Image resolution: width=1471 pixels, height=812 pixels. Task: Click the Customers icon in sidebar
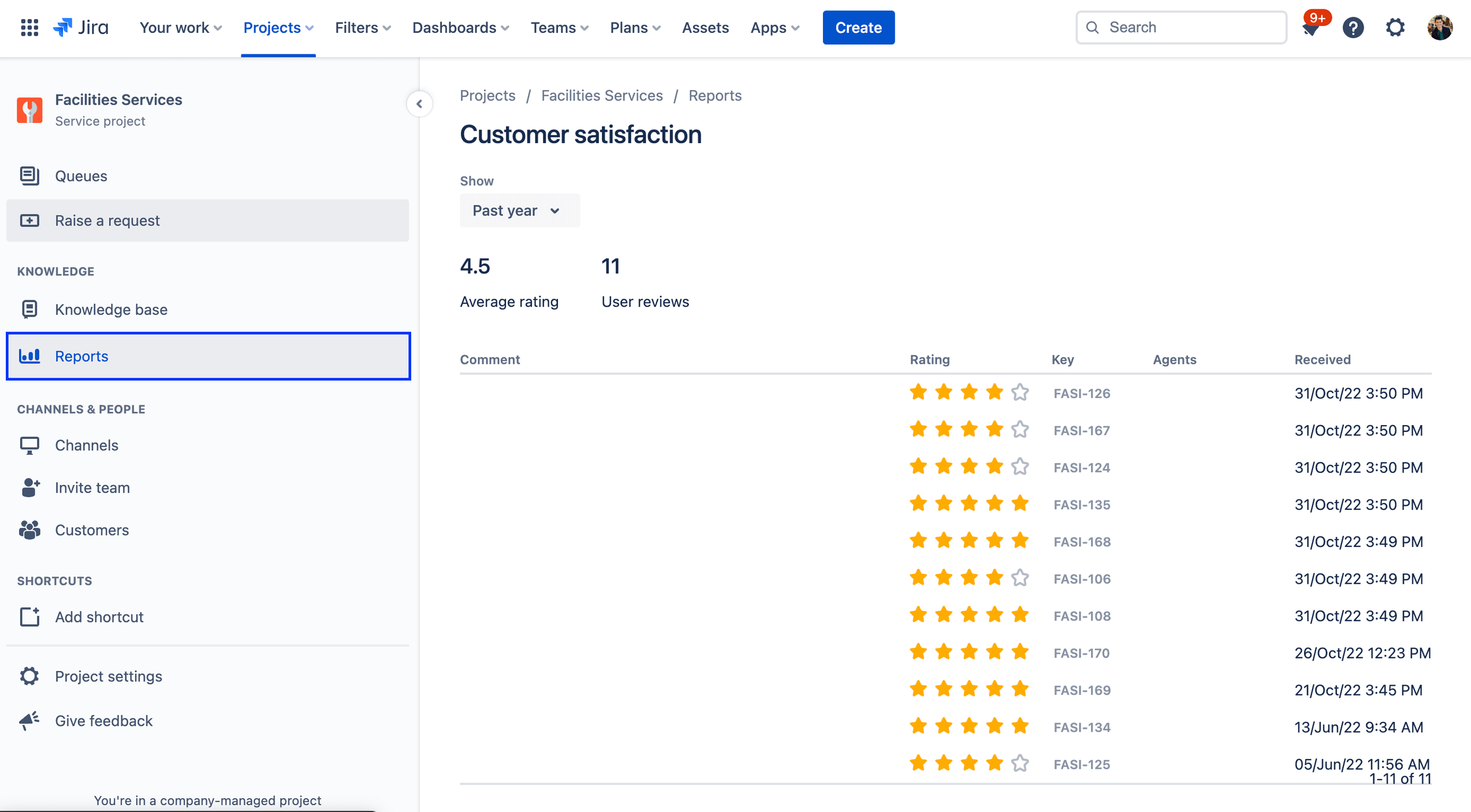(x=29, y=530)
